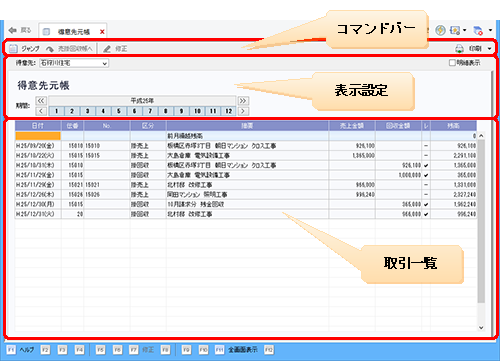
Task: Toggle the レ check mark in the 1,000,000 回収 row
Action: tap(426, 175)
